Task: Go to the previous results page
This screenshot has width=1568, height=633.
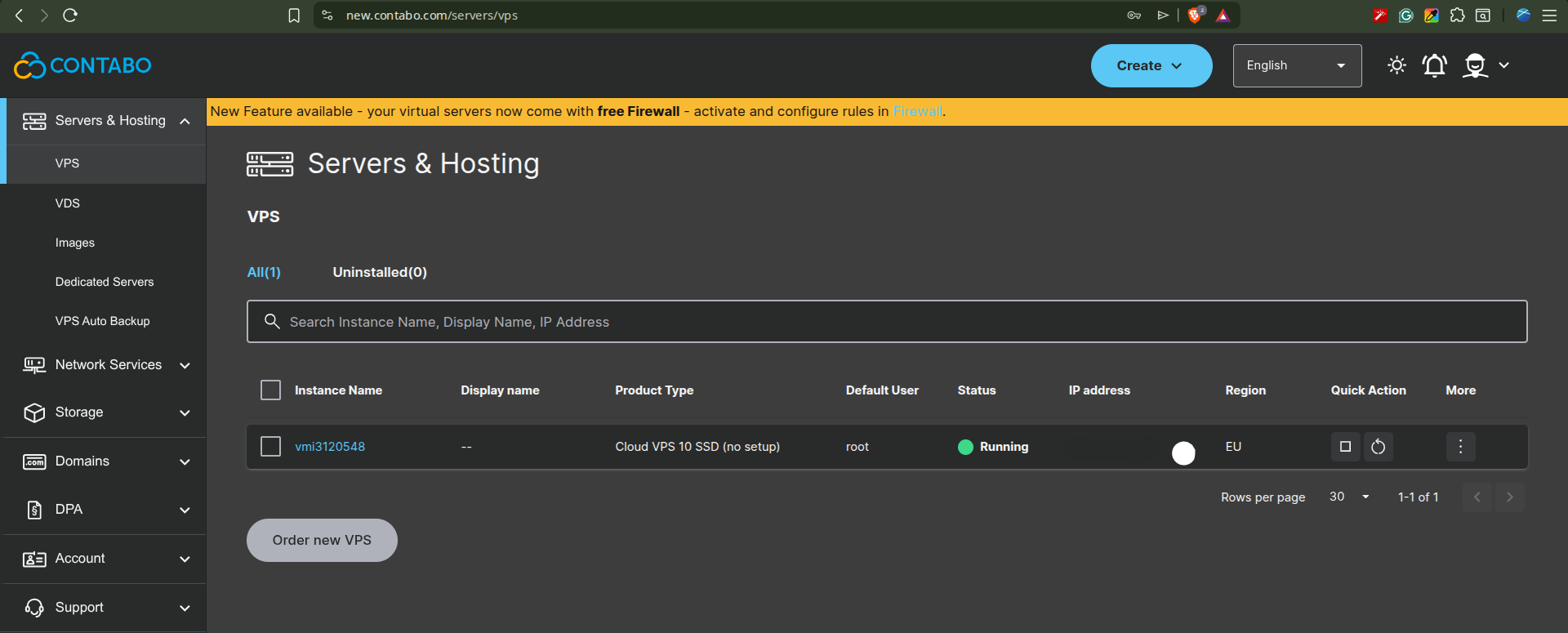Action: pyautogui.click(x=1477, y=497)
